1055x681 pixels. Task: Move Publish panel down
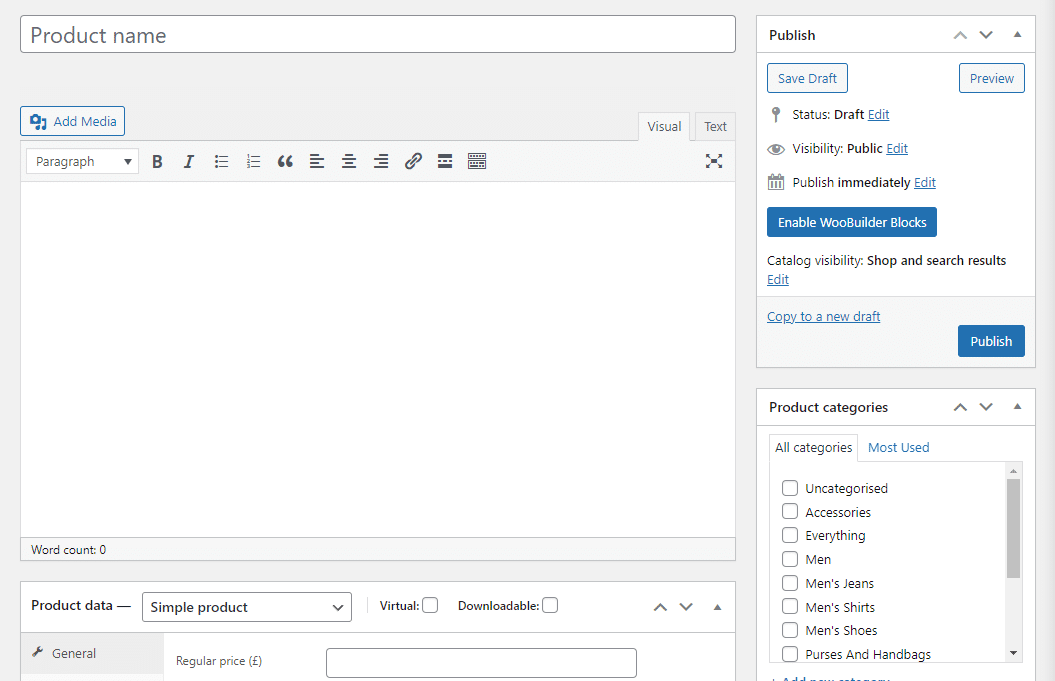tap(986, 35)
